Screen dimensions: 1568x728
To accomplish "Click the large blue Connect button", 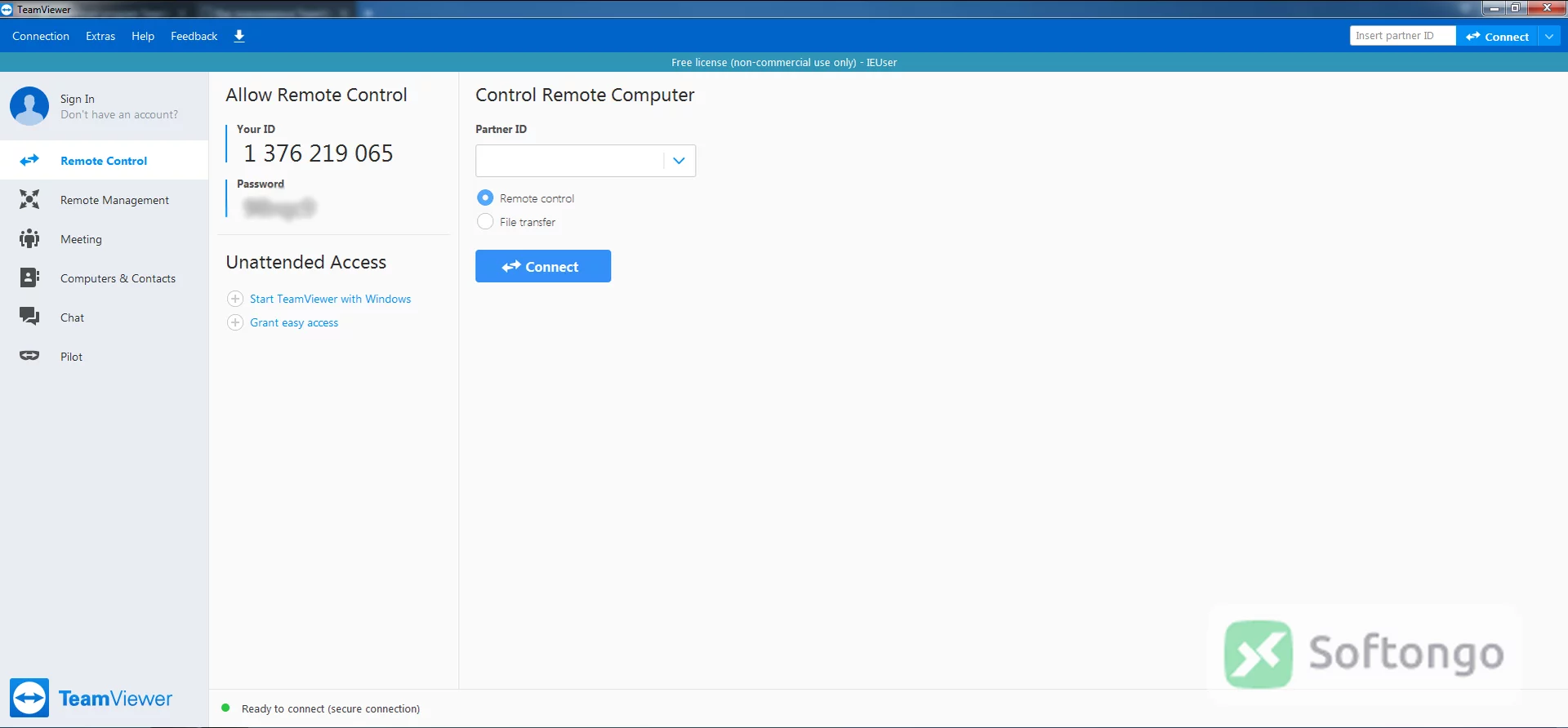I will tap(543, 266).
